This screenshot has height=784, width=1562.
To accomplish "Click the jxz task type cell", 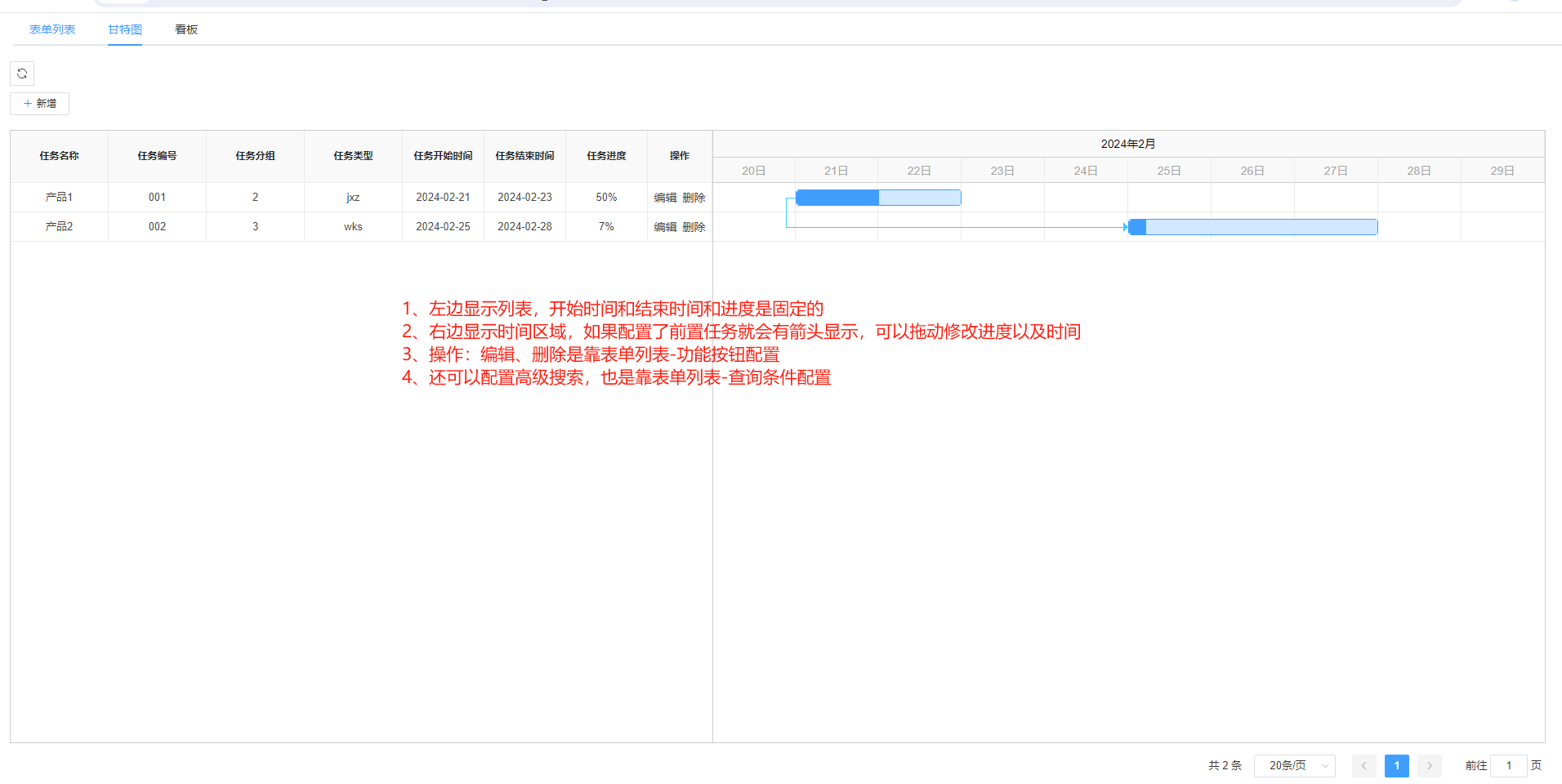I will click(353, 198).
